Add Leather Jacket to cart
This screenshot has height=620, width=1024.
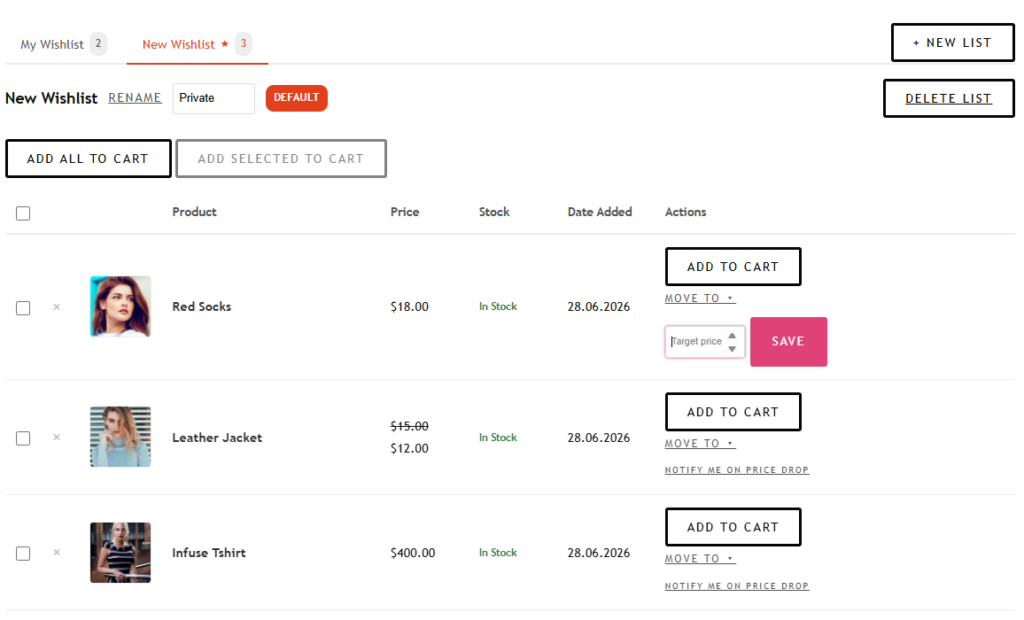pyautogui.click(x=733, y=412)
